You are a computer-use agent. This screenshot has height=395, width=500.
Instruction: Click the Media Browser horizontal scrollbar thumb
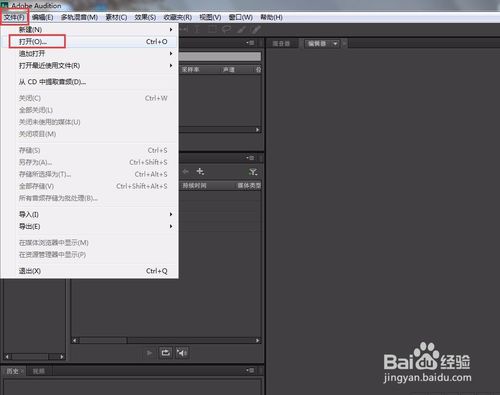(x=103, y=340)
